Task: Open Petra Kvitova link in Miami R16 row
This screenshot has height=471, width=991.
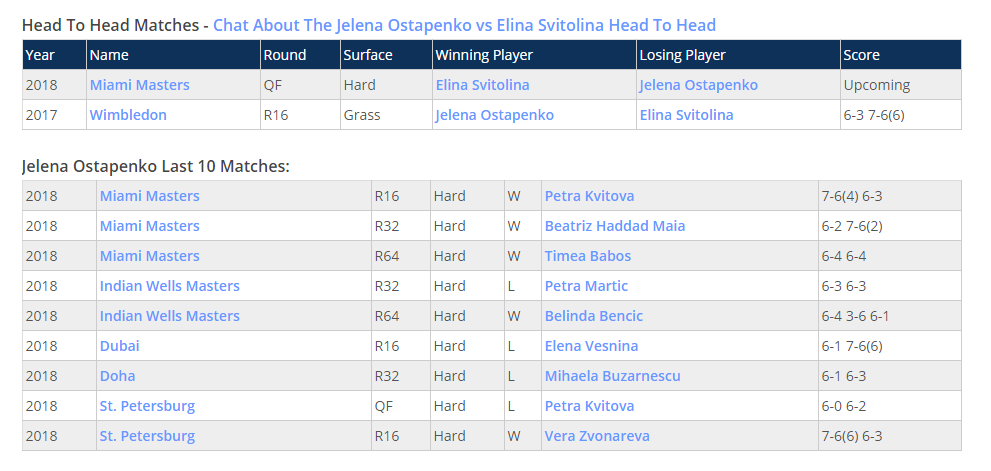Action: click(589, 196)
